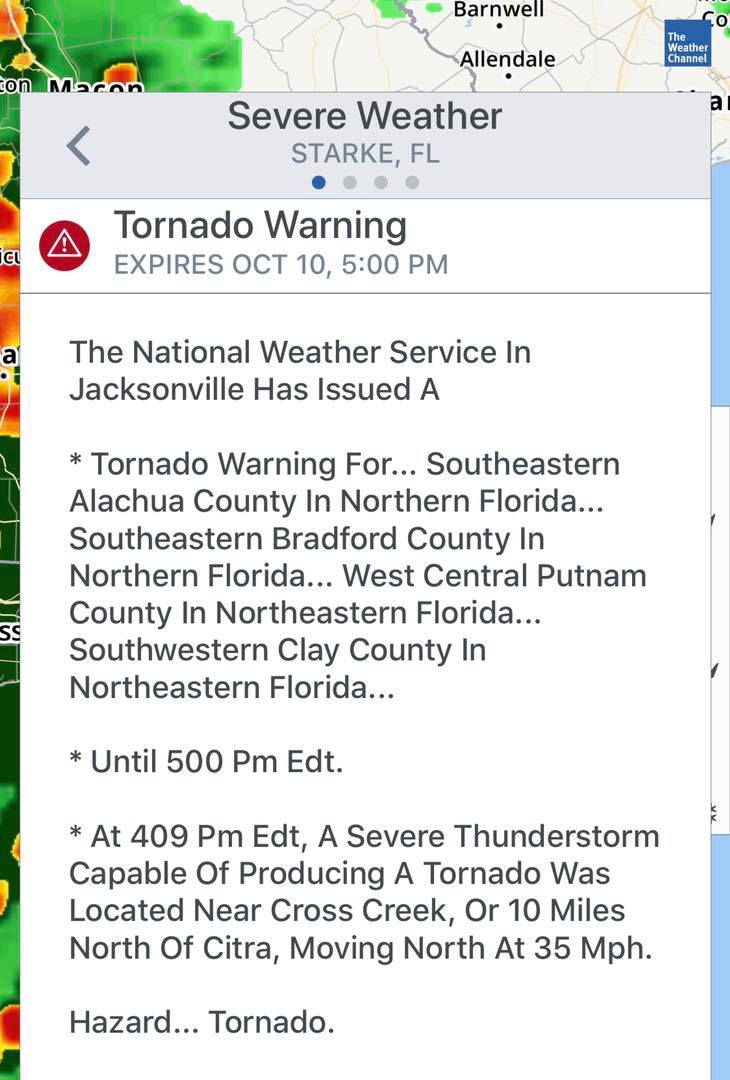This screenshot has width=730, height=1080.
Task: Click the Barnwell label on the map
Action: (x=499, y=9)
